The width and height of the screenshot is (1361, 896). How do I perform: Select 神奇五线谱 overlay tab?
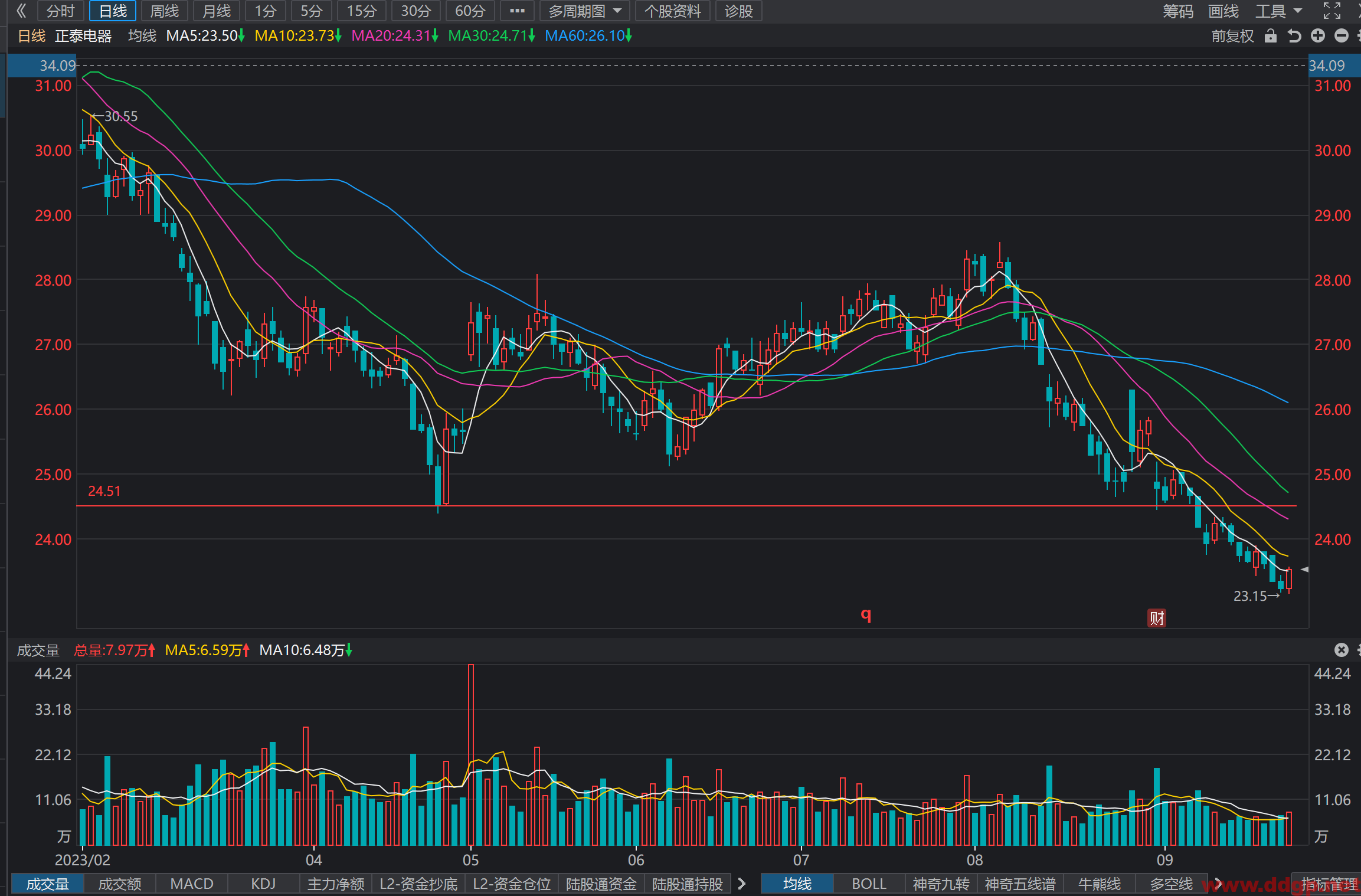click(x=1020, y=884)
